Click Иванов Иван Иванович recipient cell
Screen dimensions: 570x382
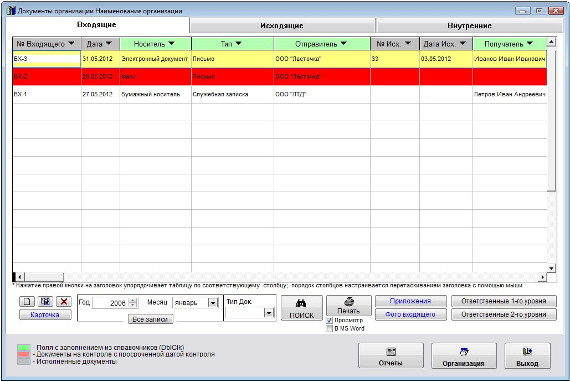click(510, 59)
